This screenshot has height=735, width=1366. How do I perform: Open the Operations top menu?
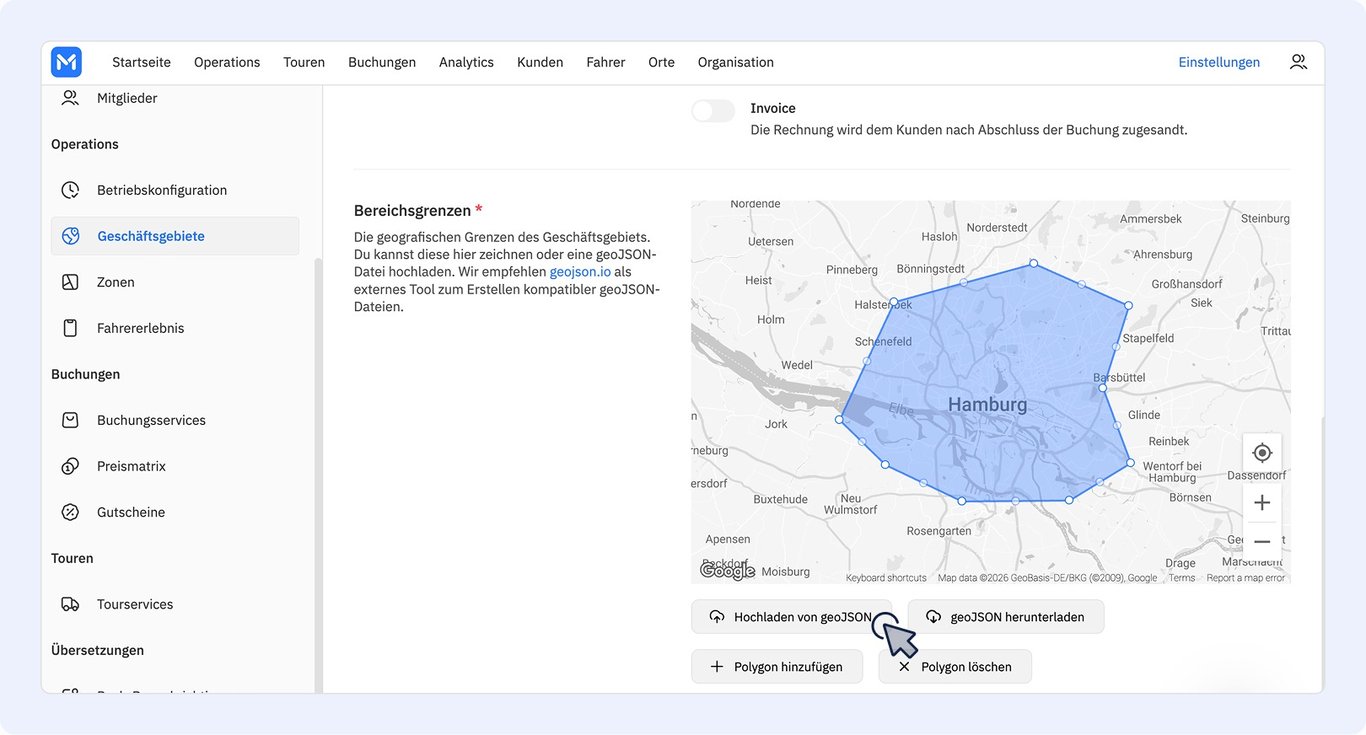[227, 62]
